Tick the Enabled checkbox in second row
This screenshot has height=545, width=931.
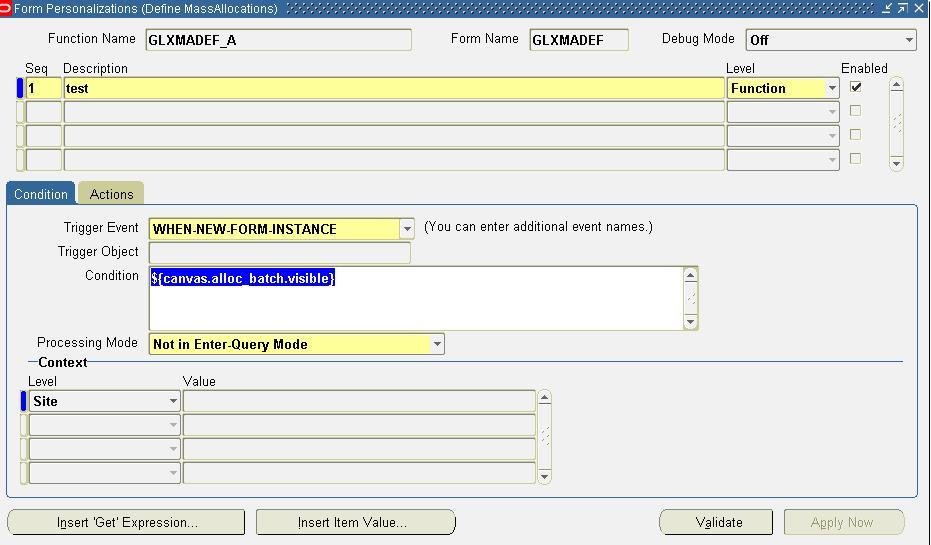click(856, 111)
